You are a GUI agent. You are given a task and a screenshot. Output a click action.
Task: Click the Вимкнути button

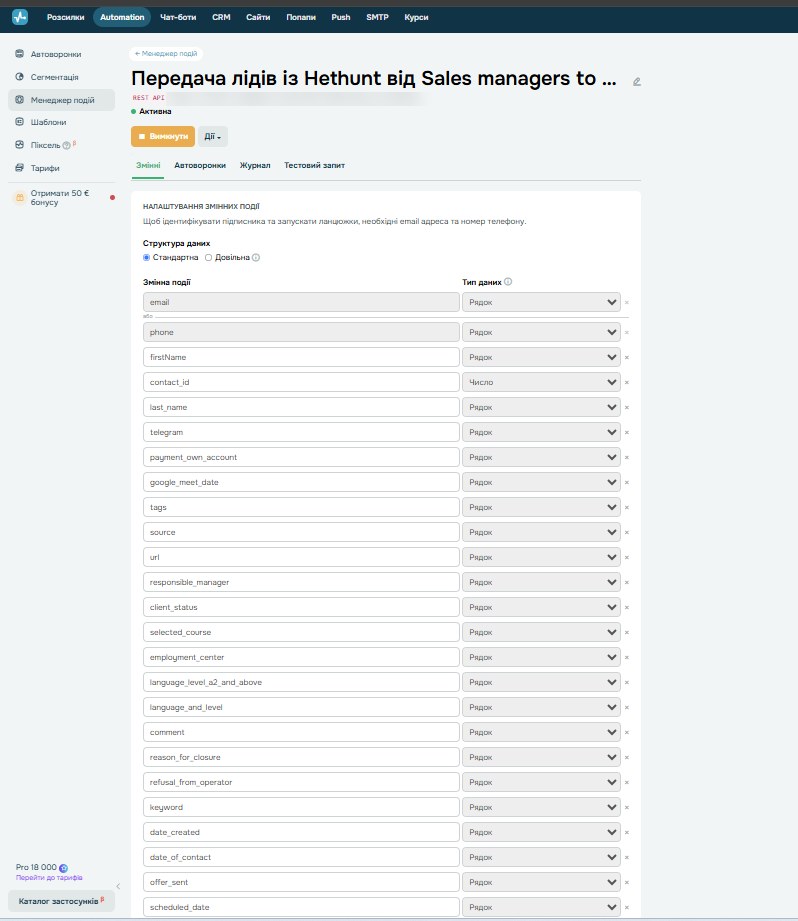tap(163, 136)
